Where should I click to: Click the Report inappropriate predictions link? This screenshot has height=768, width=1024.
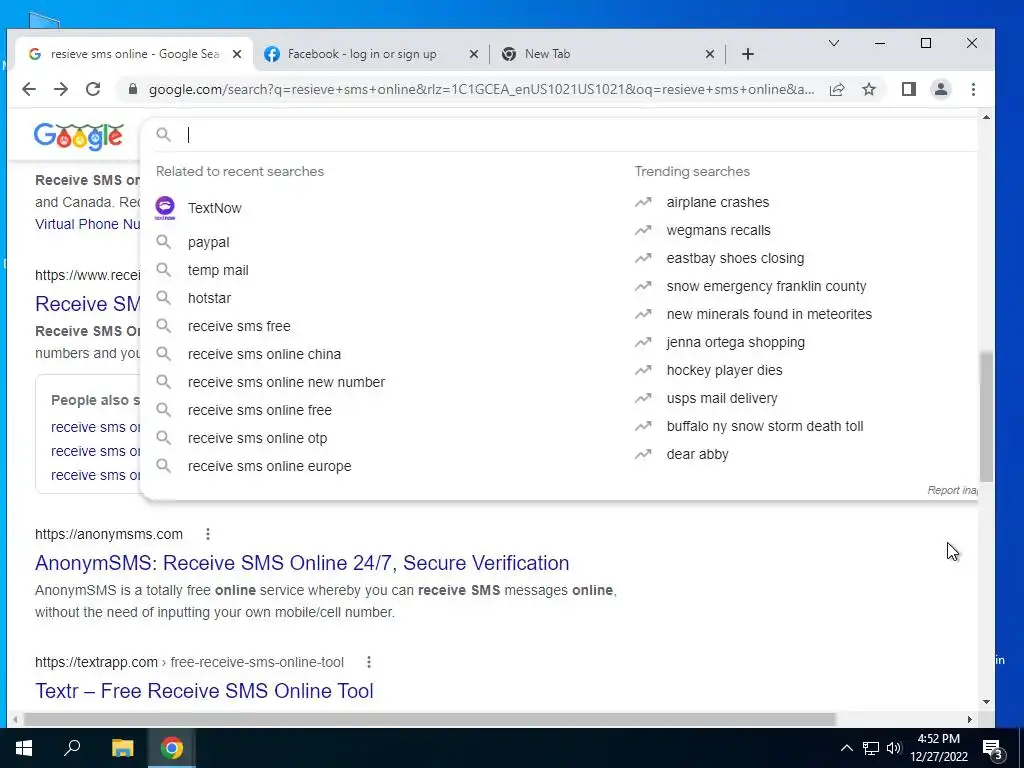[952, 490]
